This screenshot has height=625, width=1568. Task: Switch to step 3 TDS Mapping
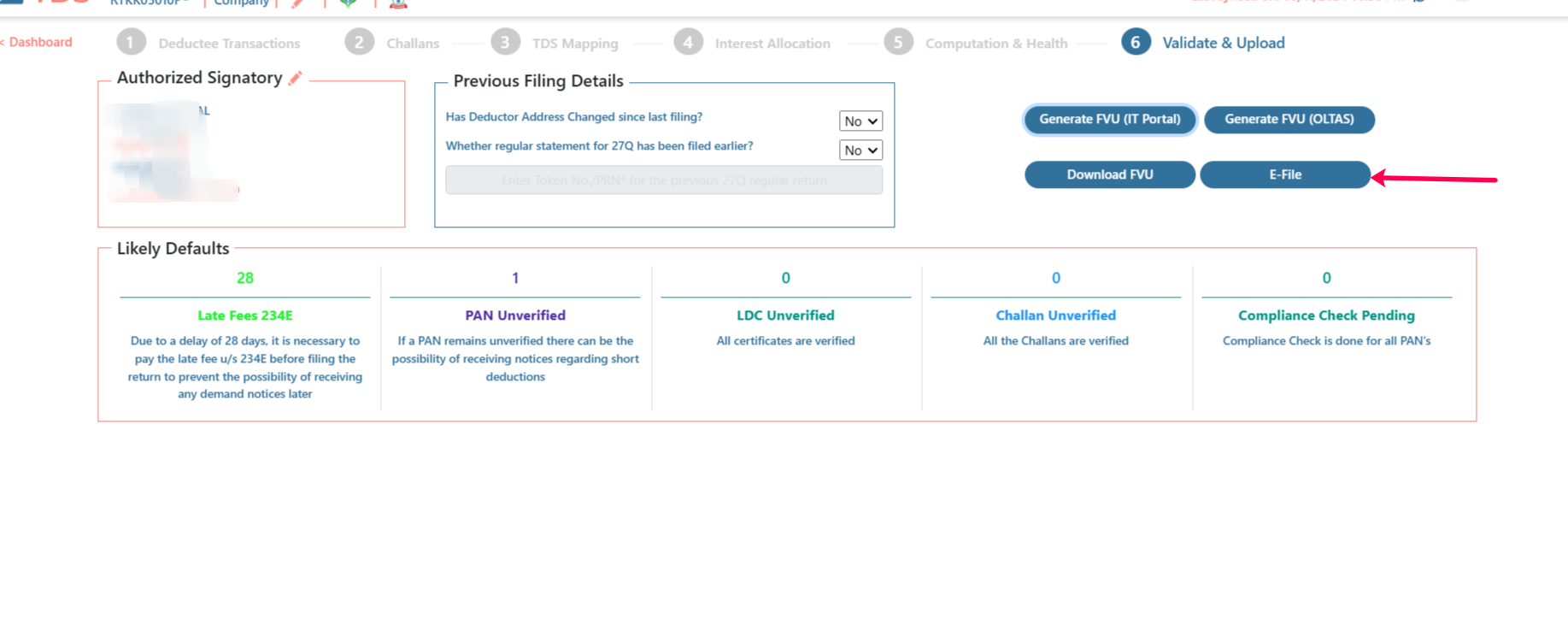pos(555,43)
